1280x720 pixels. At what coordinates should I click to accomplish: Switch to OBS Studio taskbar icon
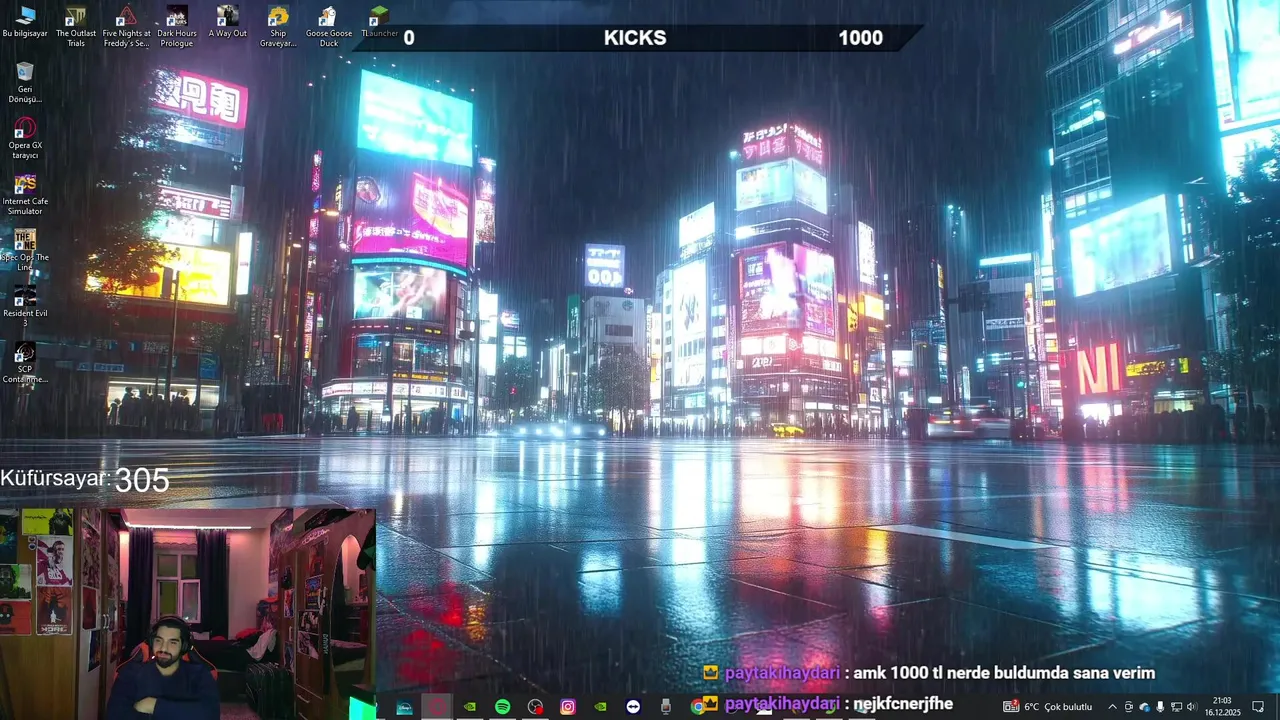[535, 706]
